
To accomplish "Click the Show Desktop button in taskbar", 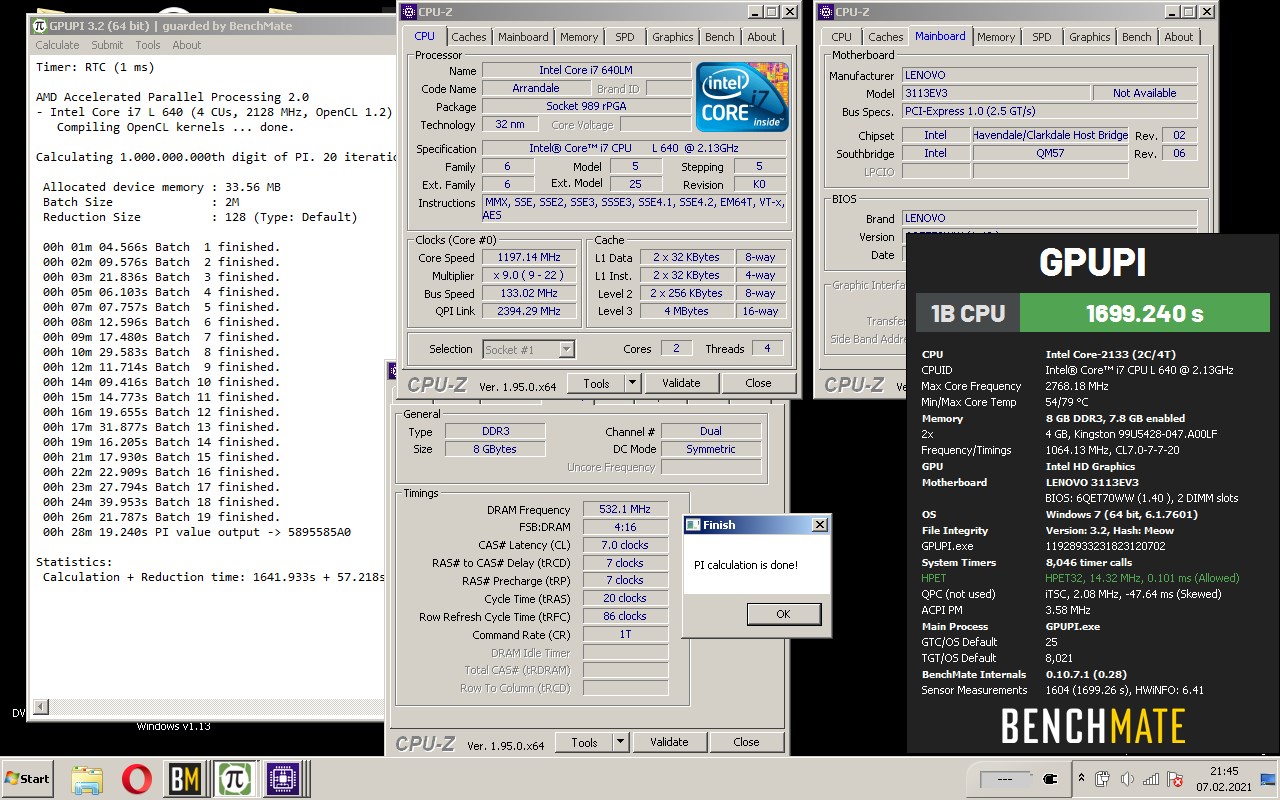I will (1268, 779).
